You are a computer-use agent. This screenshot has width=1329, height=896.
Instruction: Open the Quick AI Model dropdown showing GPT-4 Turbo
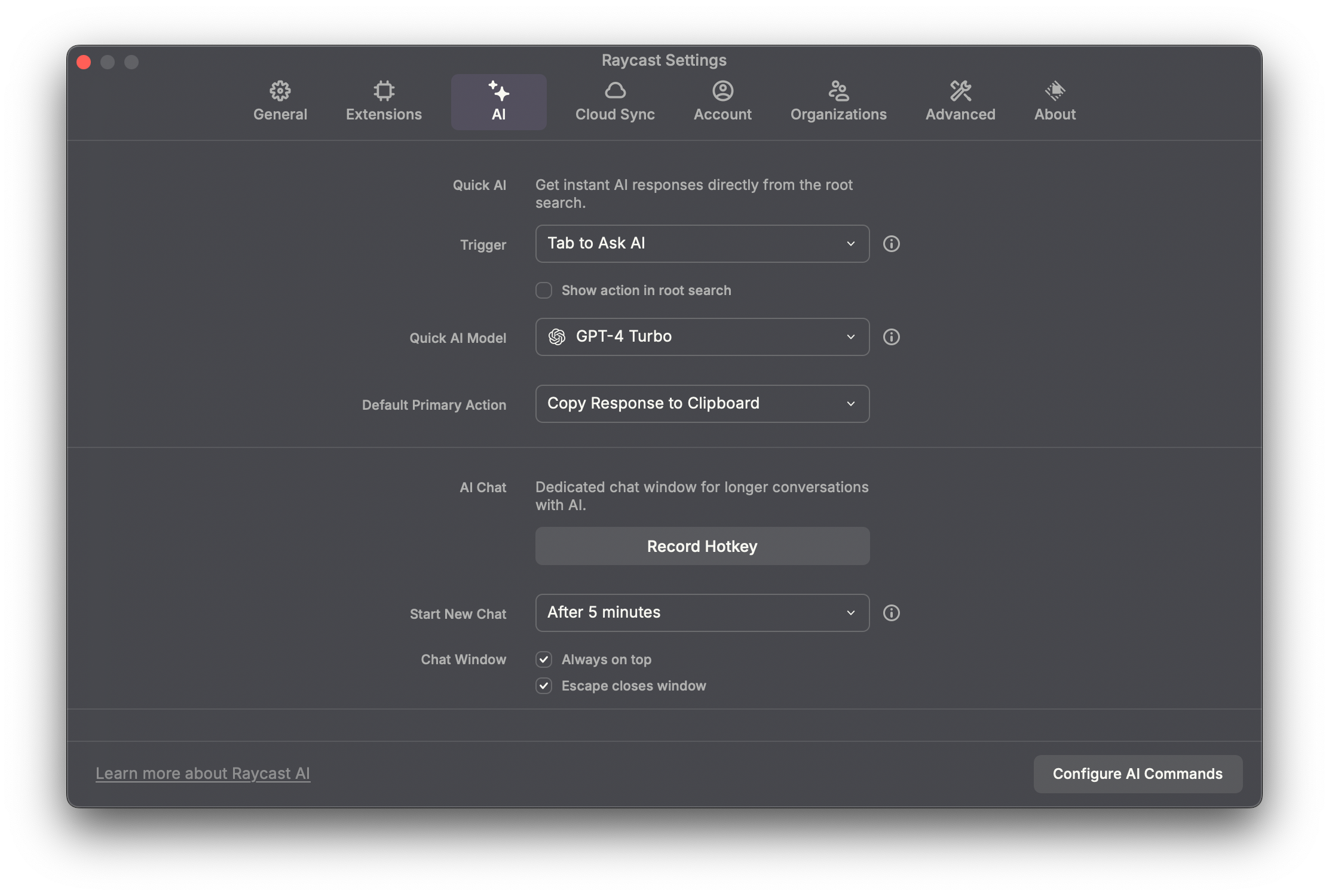point(702,337)
